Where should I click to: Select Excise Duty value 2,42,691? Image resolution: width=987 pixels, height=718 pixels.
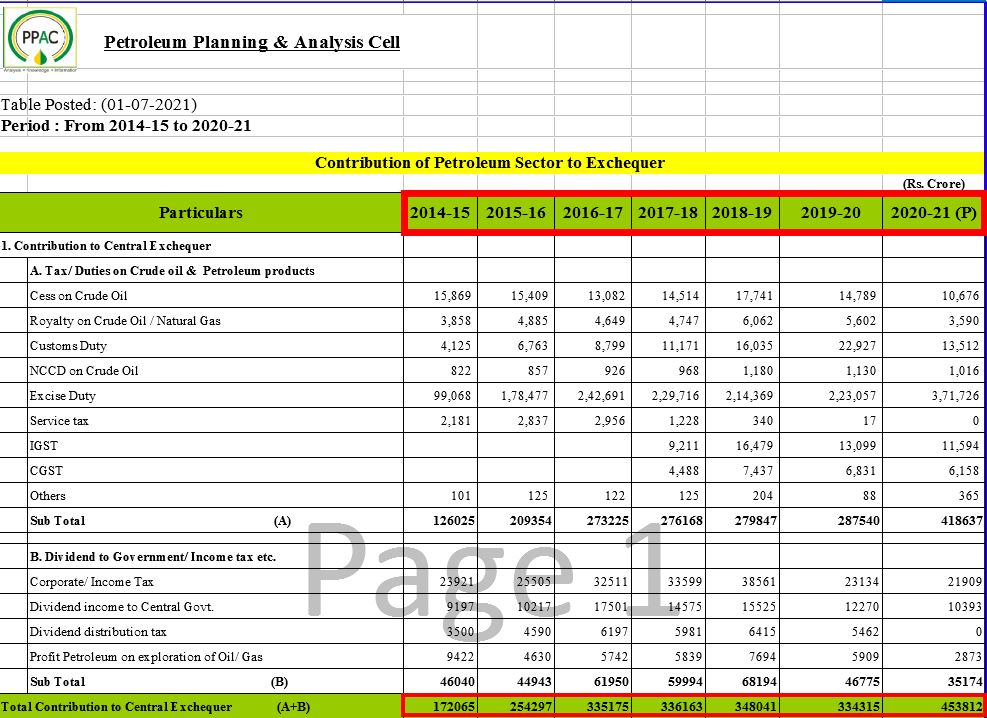[x=601, y=396]
